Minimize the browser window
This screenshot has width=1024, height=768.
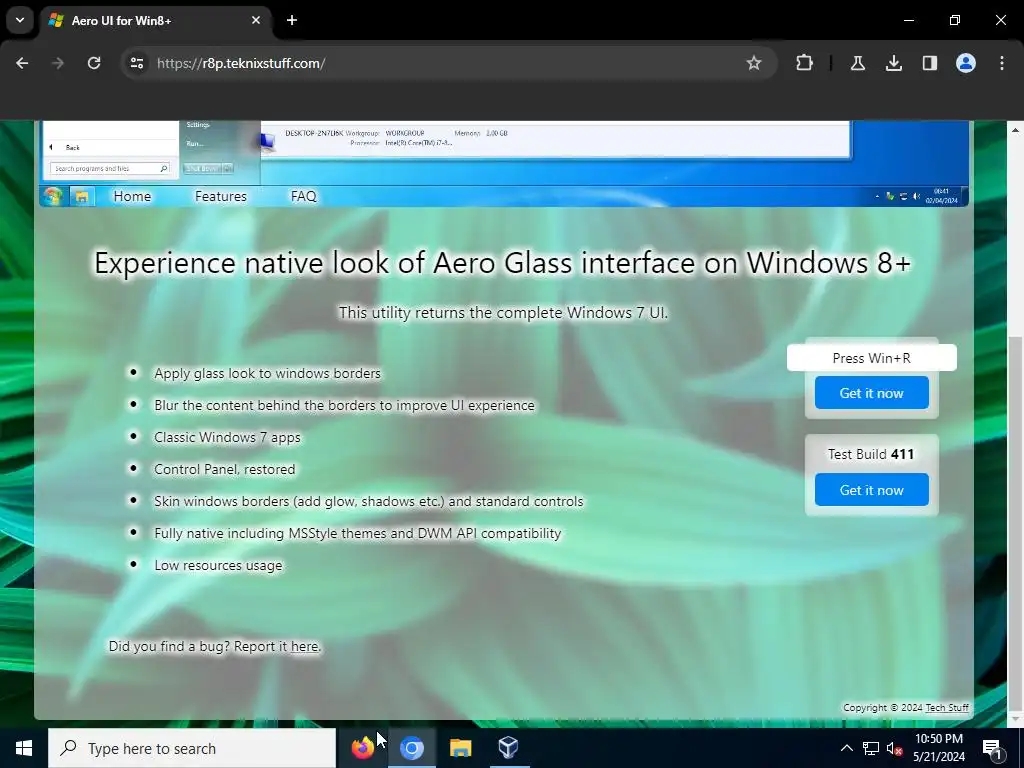908,20
